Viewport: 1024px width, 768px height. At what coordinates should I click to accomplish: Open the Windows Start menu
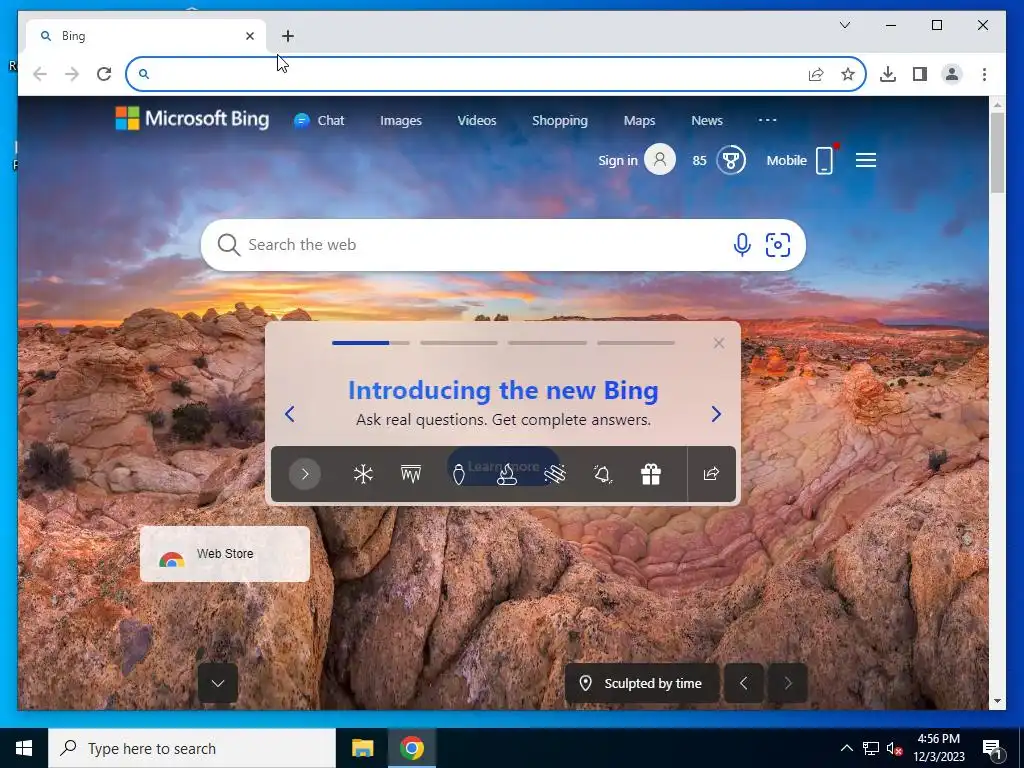[x=24, y=748]
